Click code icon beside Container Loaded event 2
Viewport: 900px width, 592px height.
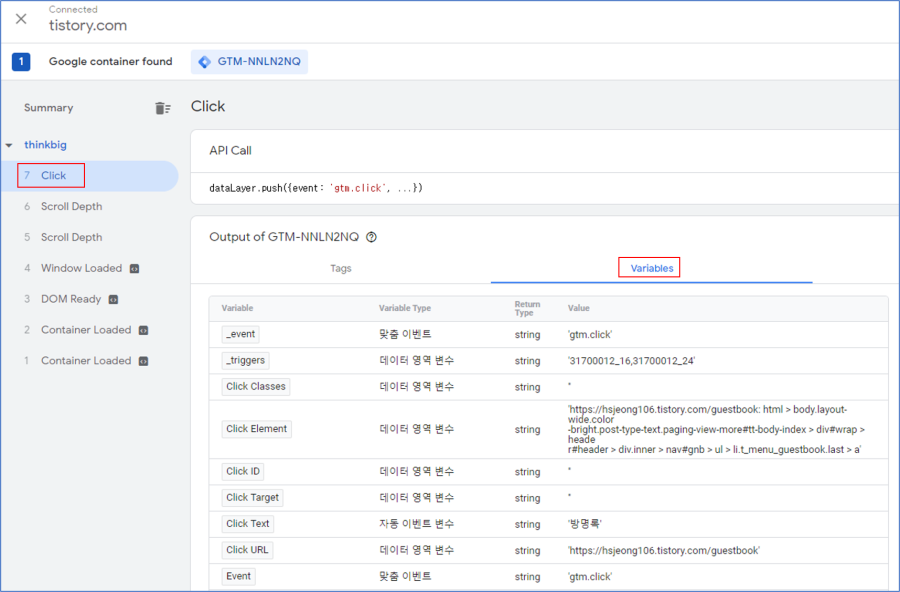143,330
